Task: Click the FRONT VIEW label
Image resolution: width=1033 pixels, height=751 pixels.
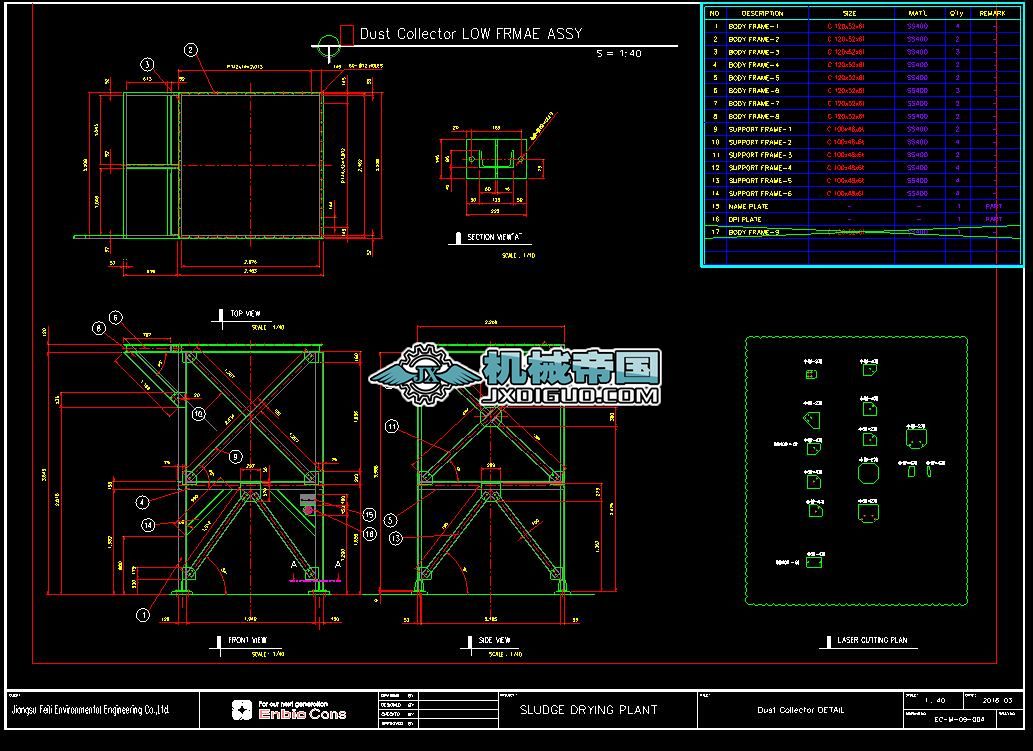Action: pos(248,640)
